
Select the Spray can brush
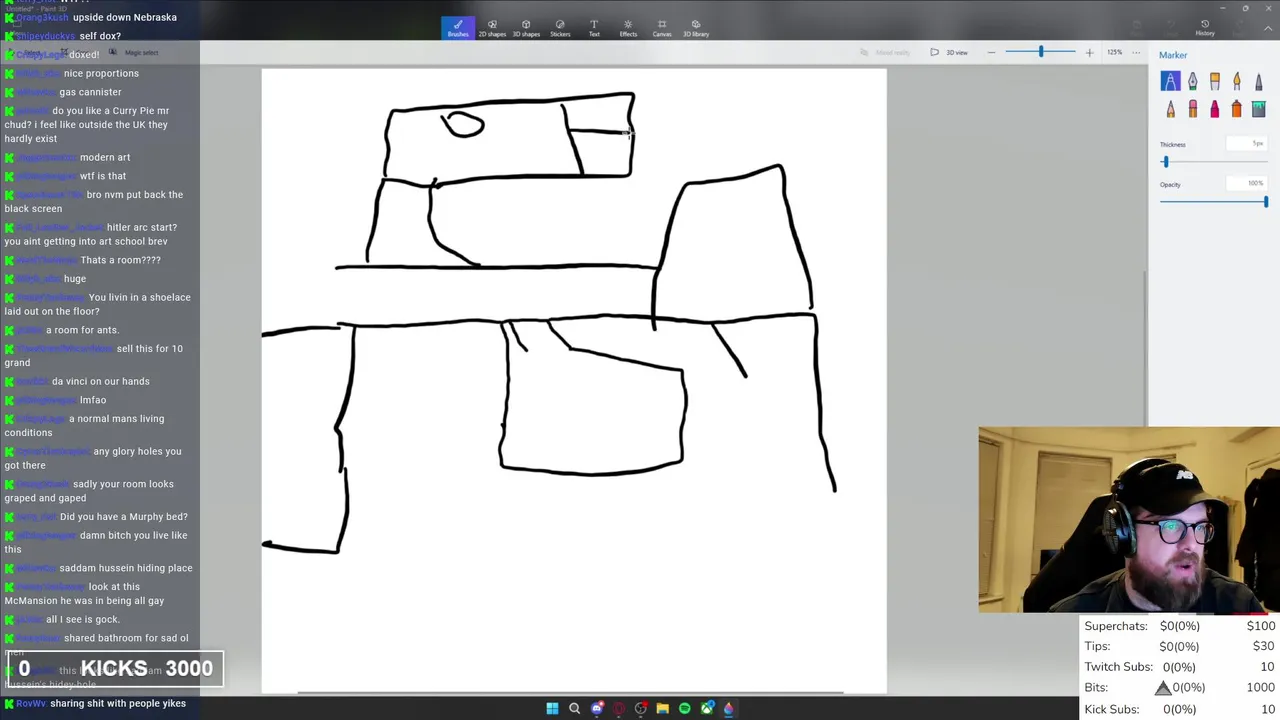1237,109
